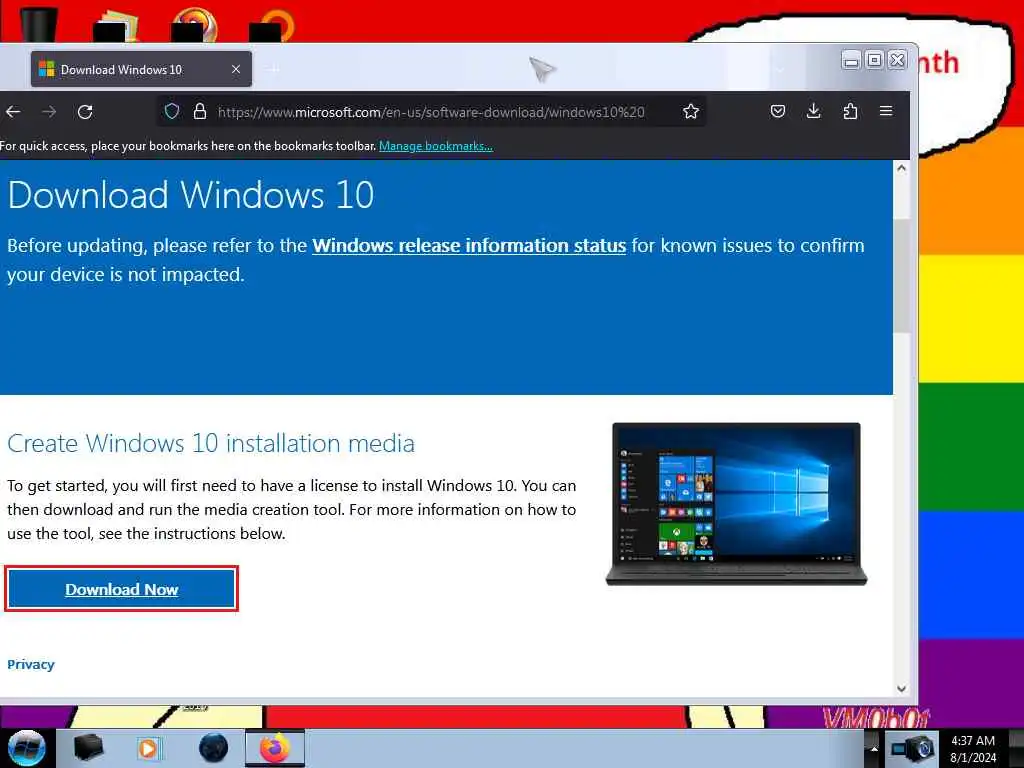This screenshot has height=768, width=1024.
Task: Open the Privacy link
Action: pyautogui.click(x=31, y=664)
